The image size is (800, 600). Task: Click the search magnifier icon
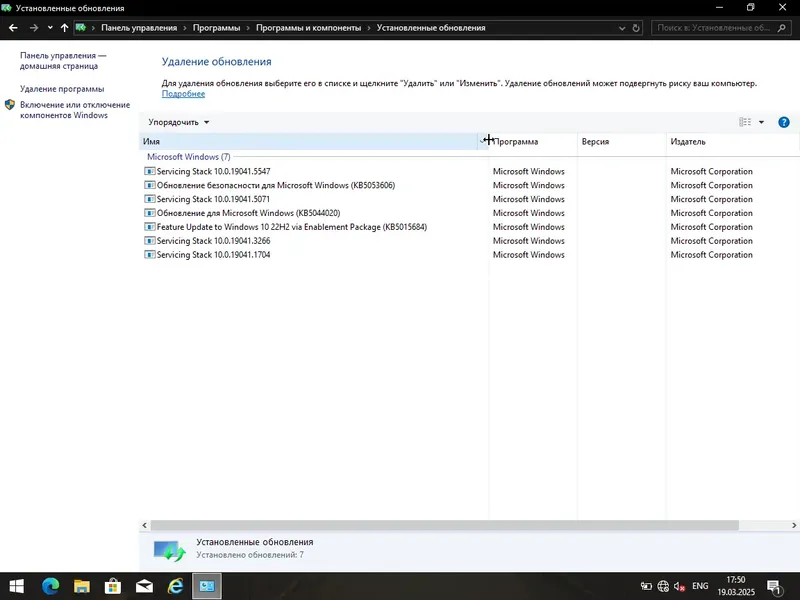782,27
